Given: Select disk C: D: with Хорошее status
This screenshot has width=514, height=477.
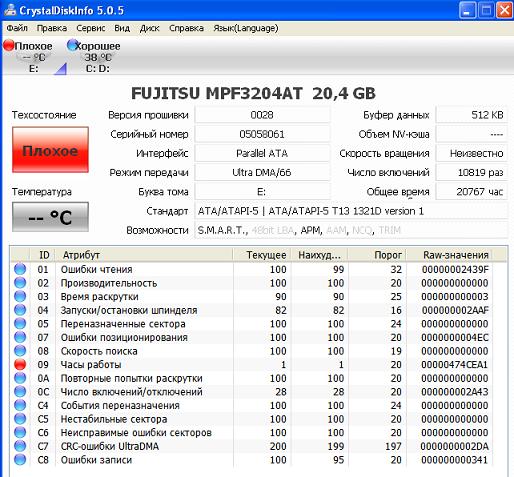Looking at the screenshot, I should point(94,57).
